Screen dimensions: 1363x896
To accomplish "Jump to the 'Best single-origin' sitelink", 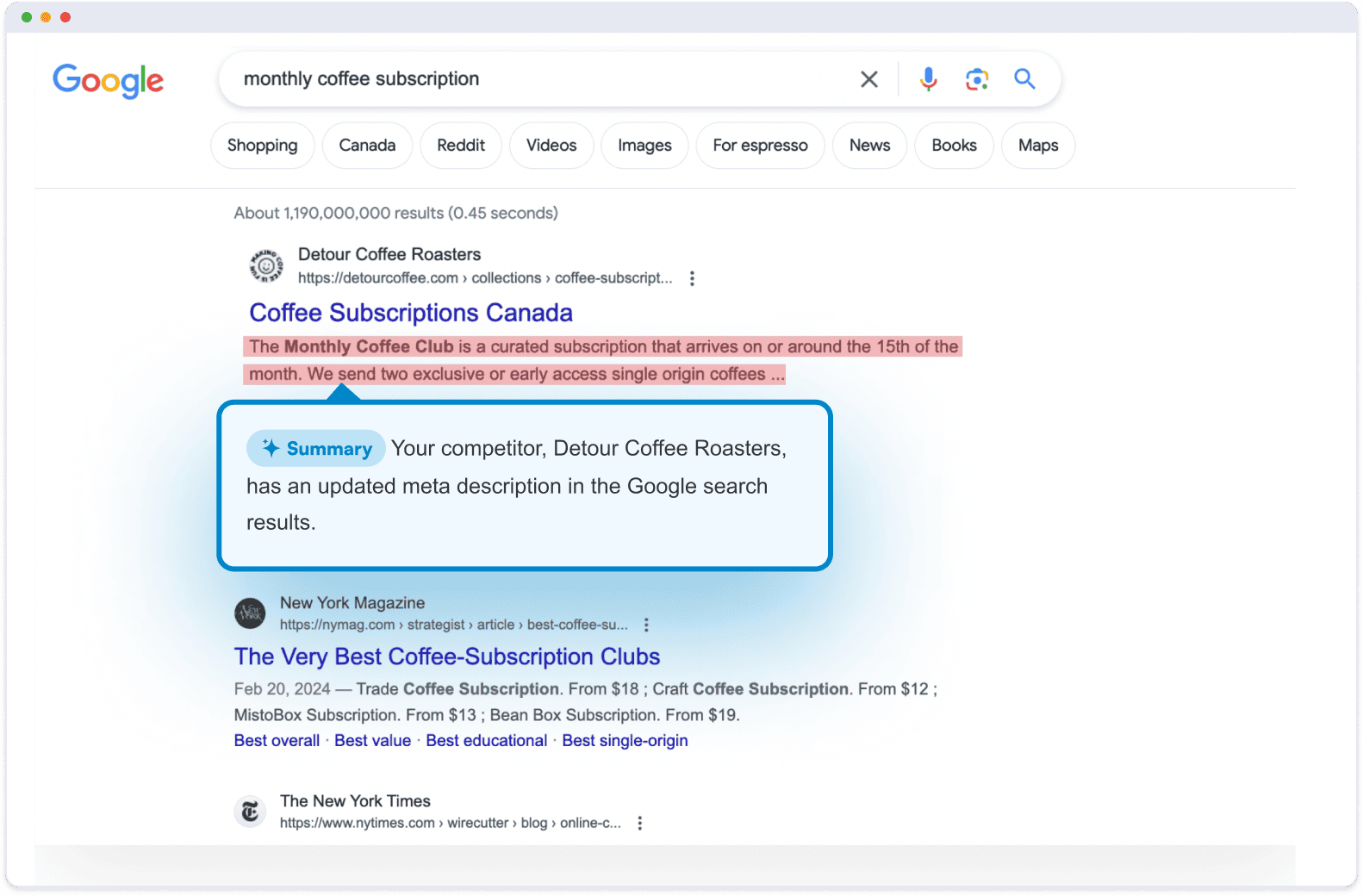I will click(x=625, y=741).
